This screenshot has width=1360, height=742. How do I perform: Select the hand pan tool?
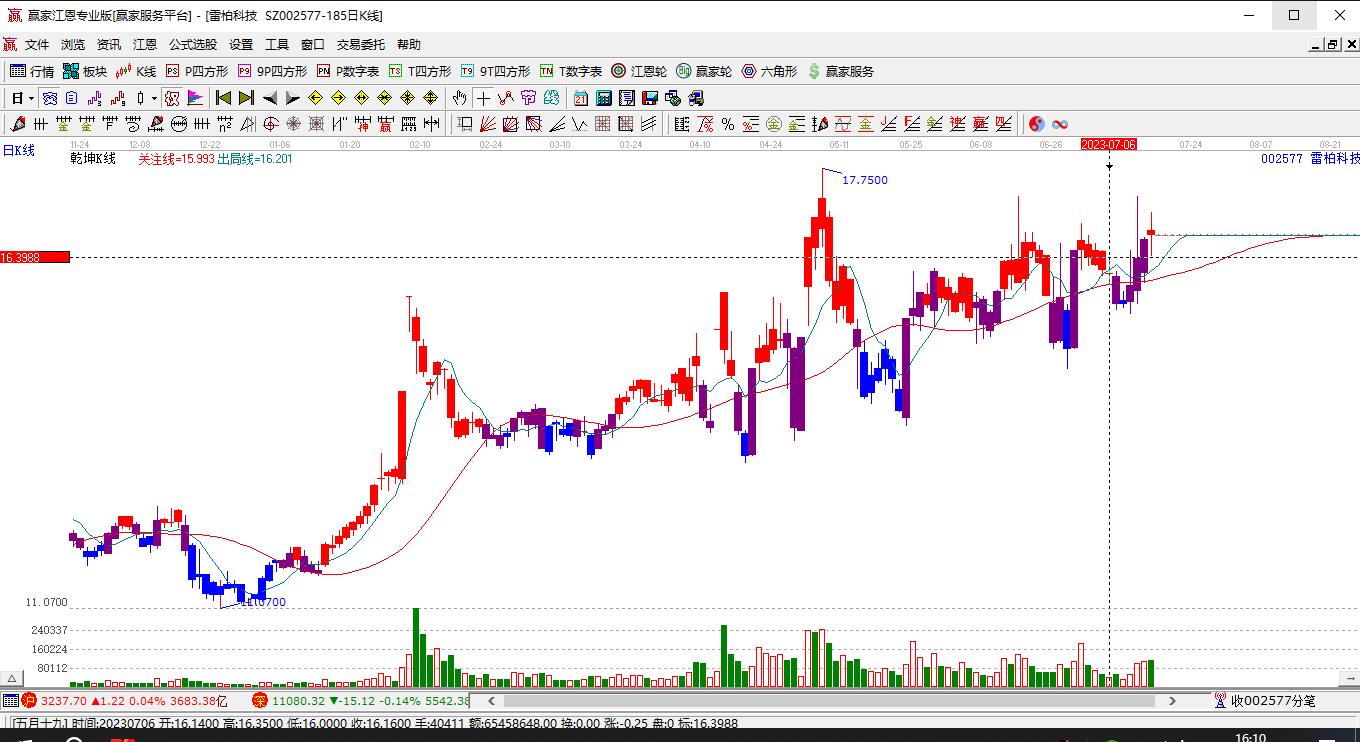[459, 98]
